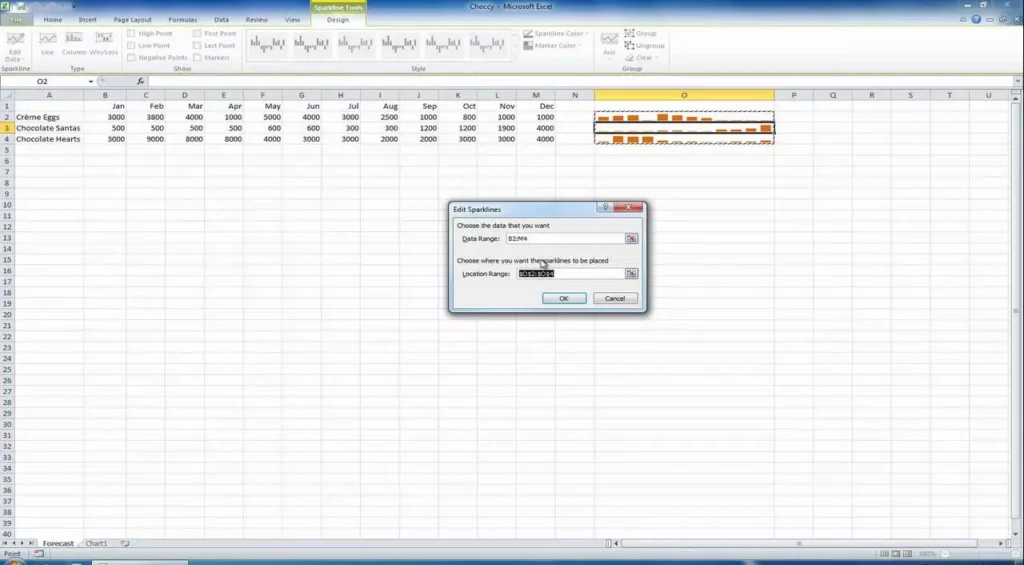Click the Clear sparklines button

point(642,57)
